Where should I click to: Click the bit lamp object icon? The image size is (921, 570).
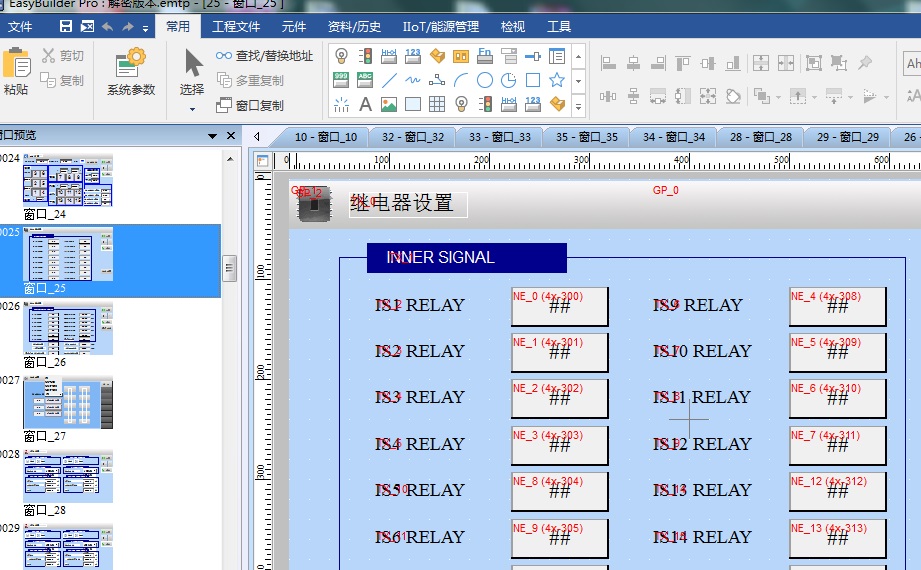tap(341, 56)
